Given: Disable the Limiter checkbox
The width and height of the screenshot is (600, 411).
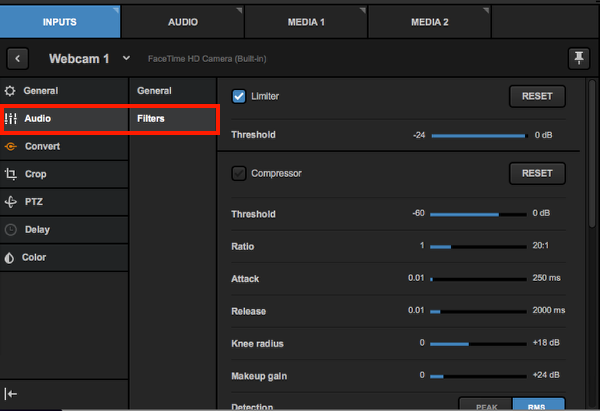Looking at the screenshot, I should 239,96.
